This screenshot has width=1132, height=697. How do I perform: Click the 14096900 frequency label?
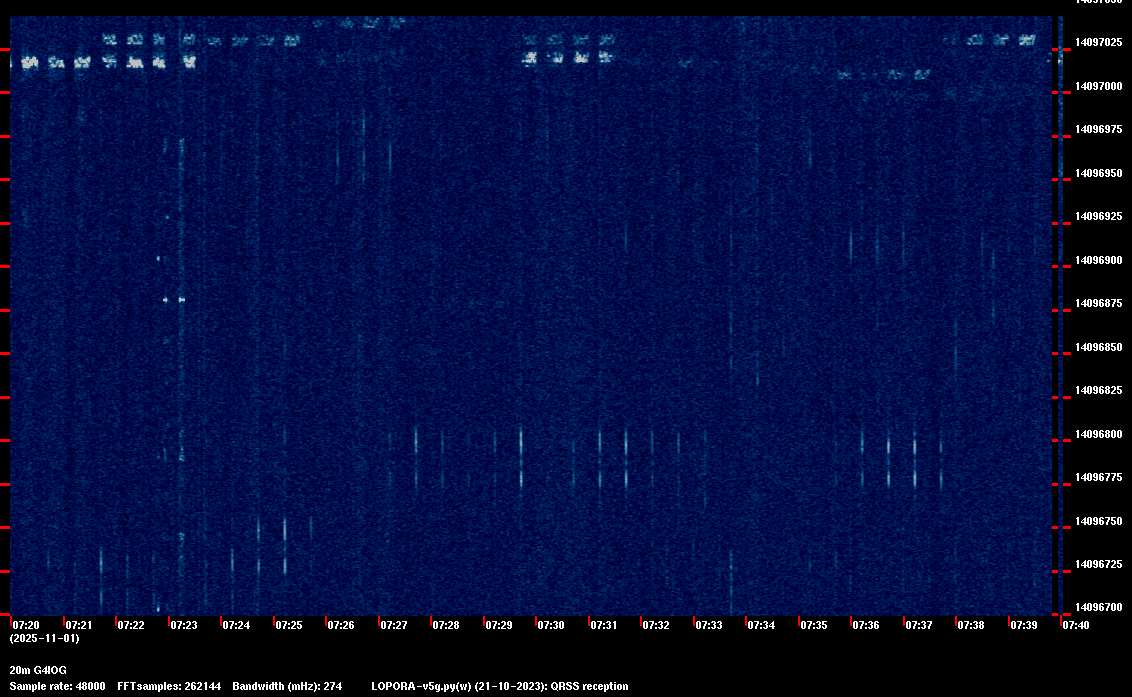coord(1098,260)
